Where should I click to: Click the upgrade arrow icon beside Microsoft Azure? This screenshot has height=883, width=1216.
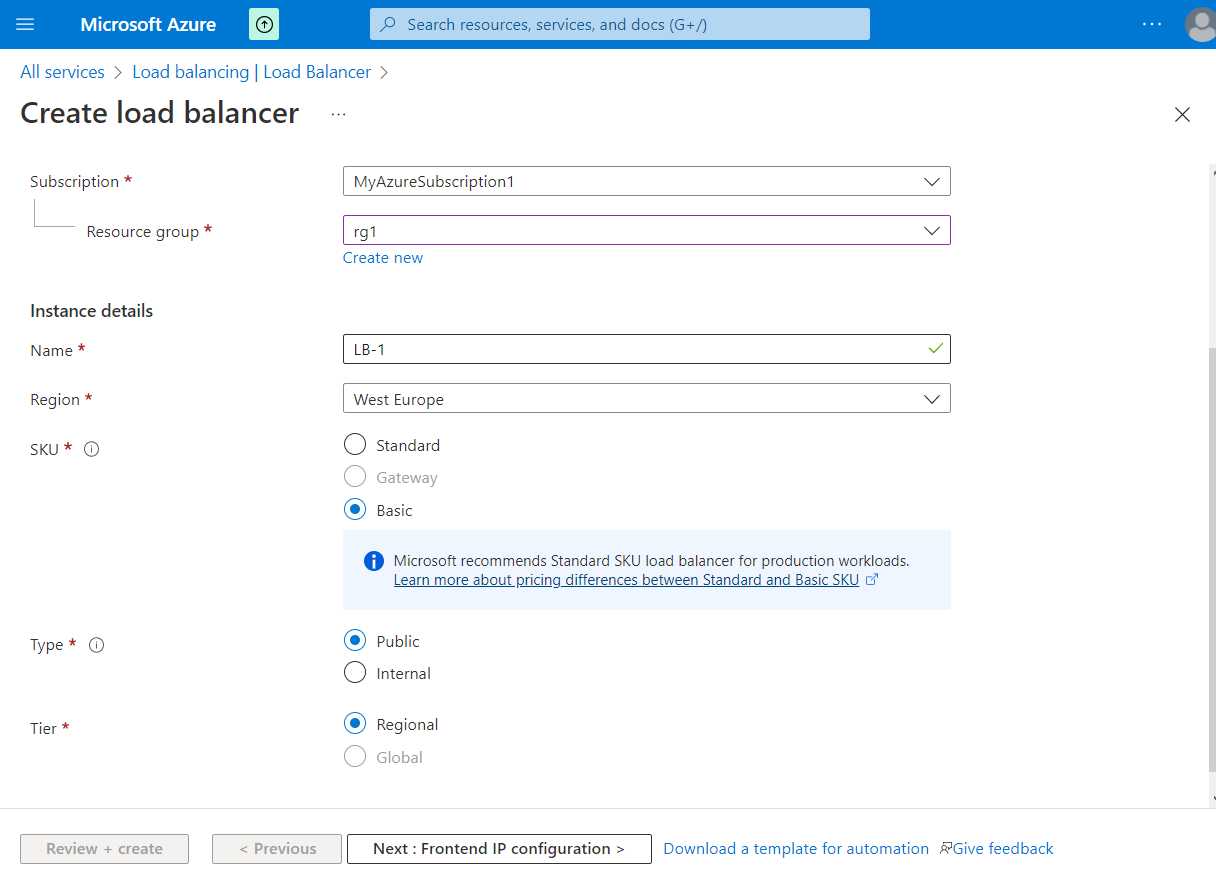(264, 24)
